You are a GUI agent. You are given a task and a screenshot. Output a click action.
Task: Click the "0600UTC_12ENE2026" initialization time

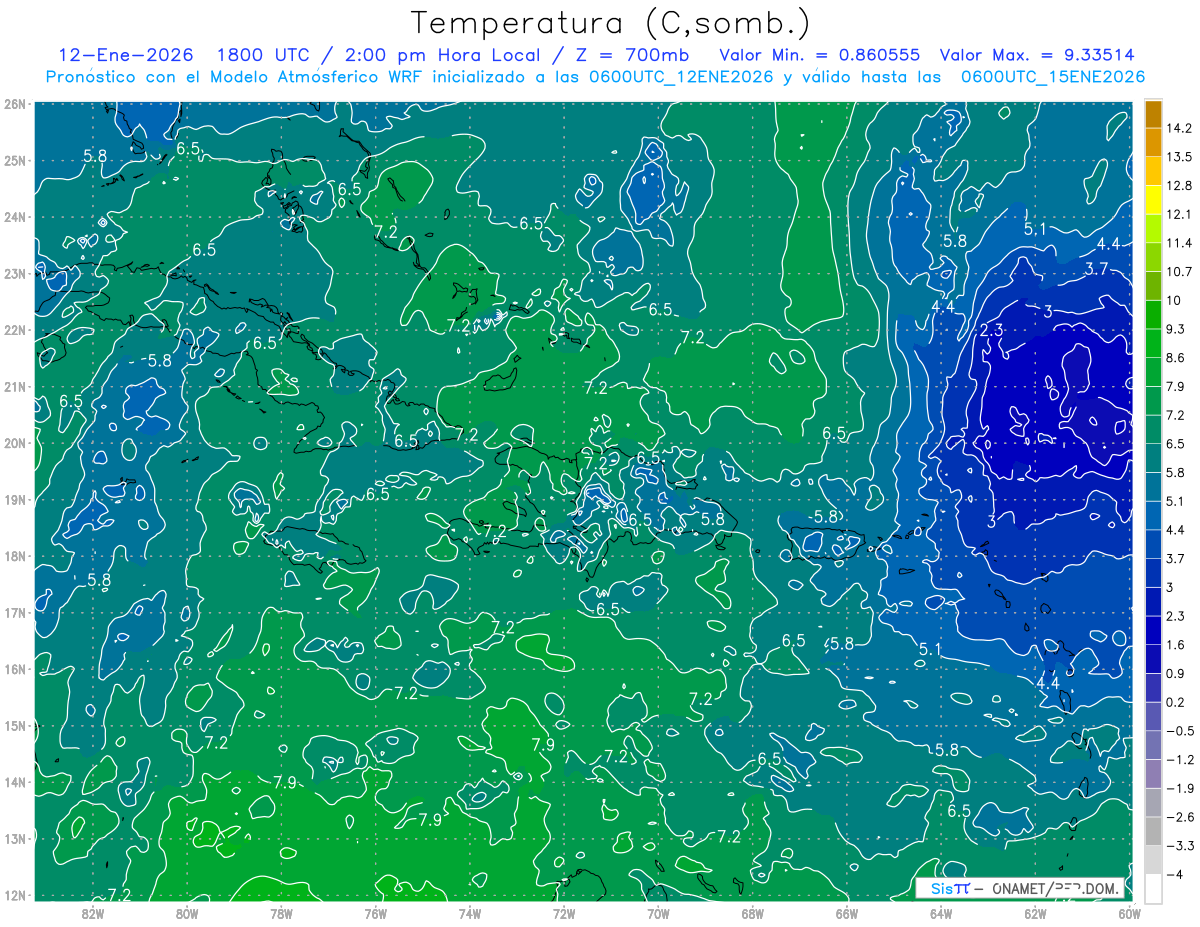coord(681,77)
